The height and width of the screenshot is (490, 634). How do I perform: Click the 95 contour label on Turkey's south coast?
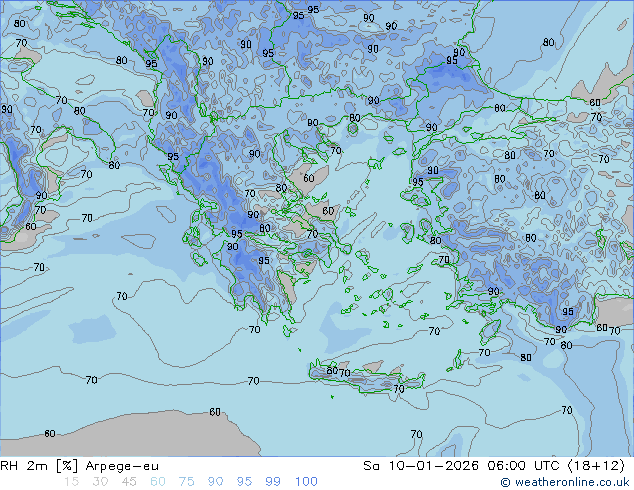click(568, 311)
